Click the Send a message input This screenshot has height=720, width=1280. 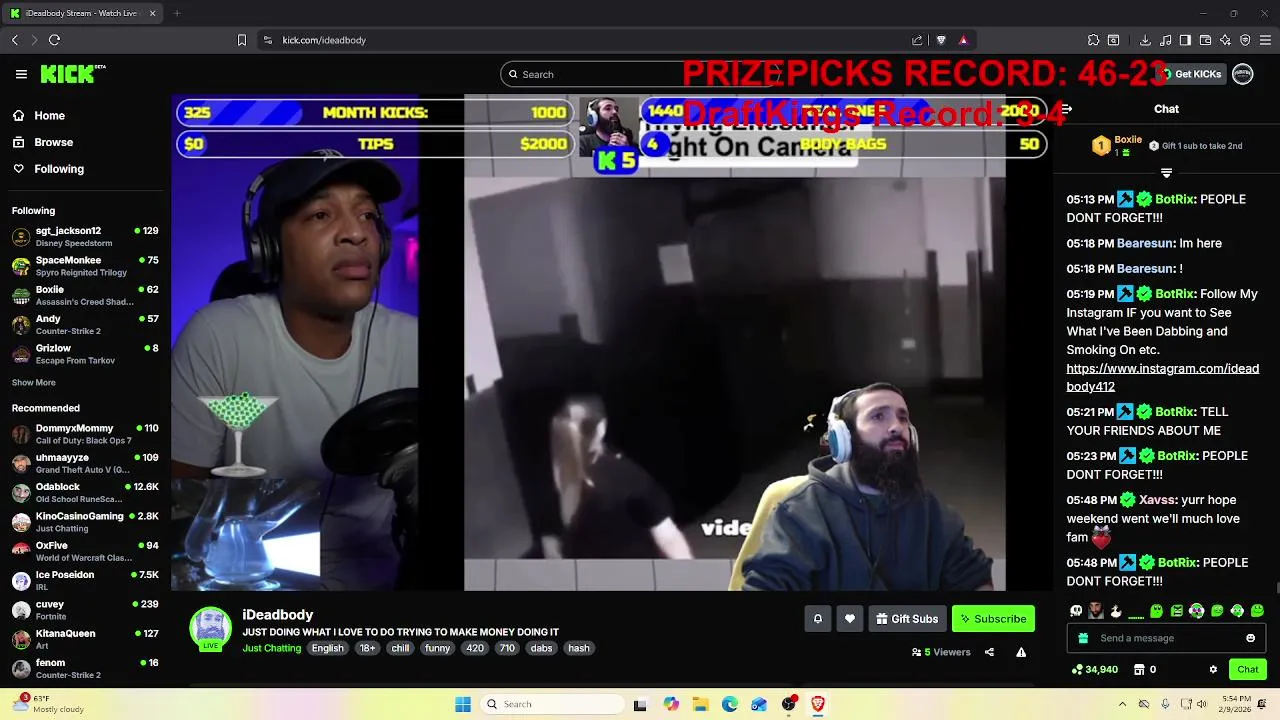1167,638
